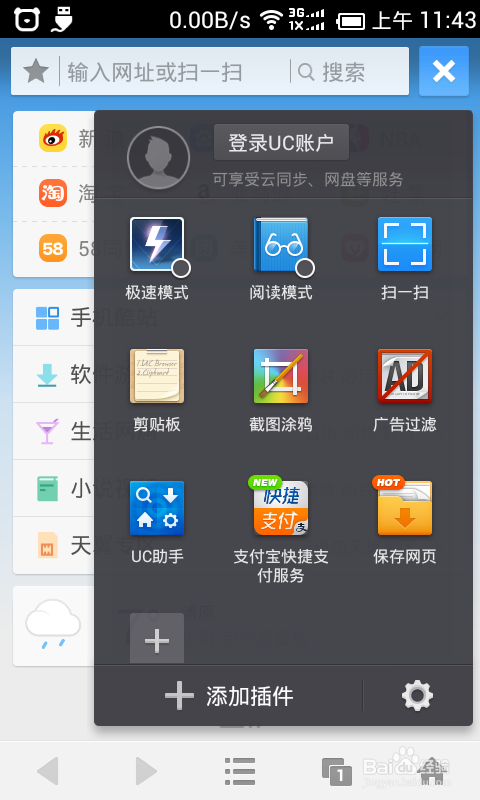Go forward with right arrow

tap(145, 771)
